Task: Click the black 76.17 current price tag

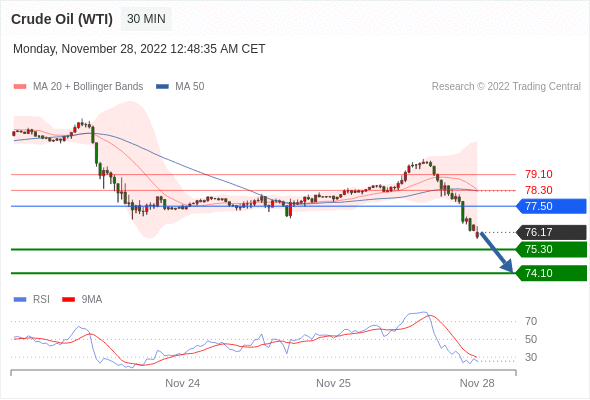Action: click(x=551, y=232)
